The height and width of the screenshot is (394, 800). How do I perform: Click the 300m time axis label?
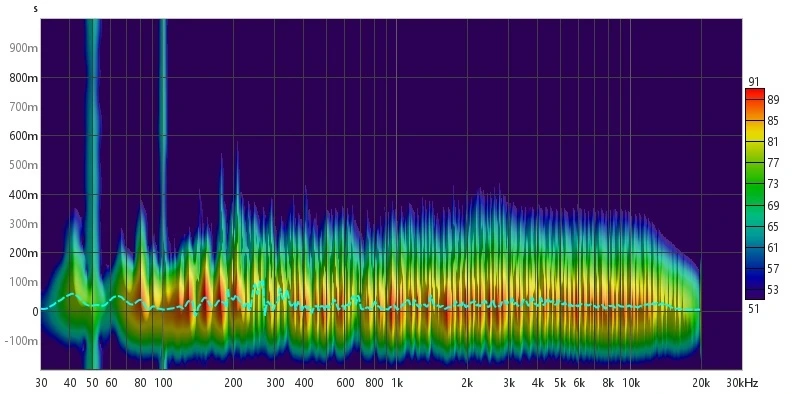tap(23, 224)
